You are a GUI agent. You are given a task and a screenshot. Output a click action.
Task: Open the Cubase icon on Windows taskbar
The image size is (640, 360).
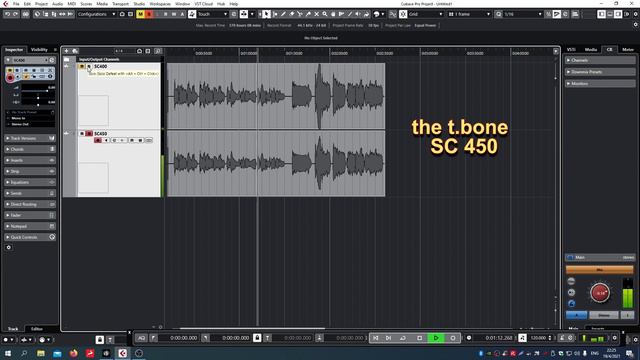click(122, 353)
